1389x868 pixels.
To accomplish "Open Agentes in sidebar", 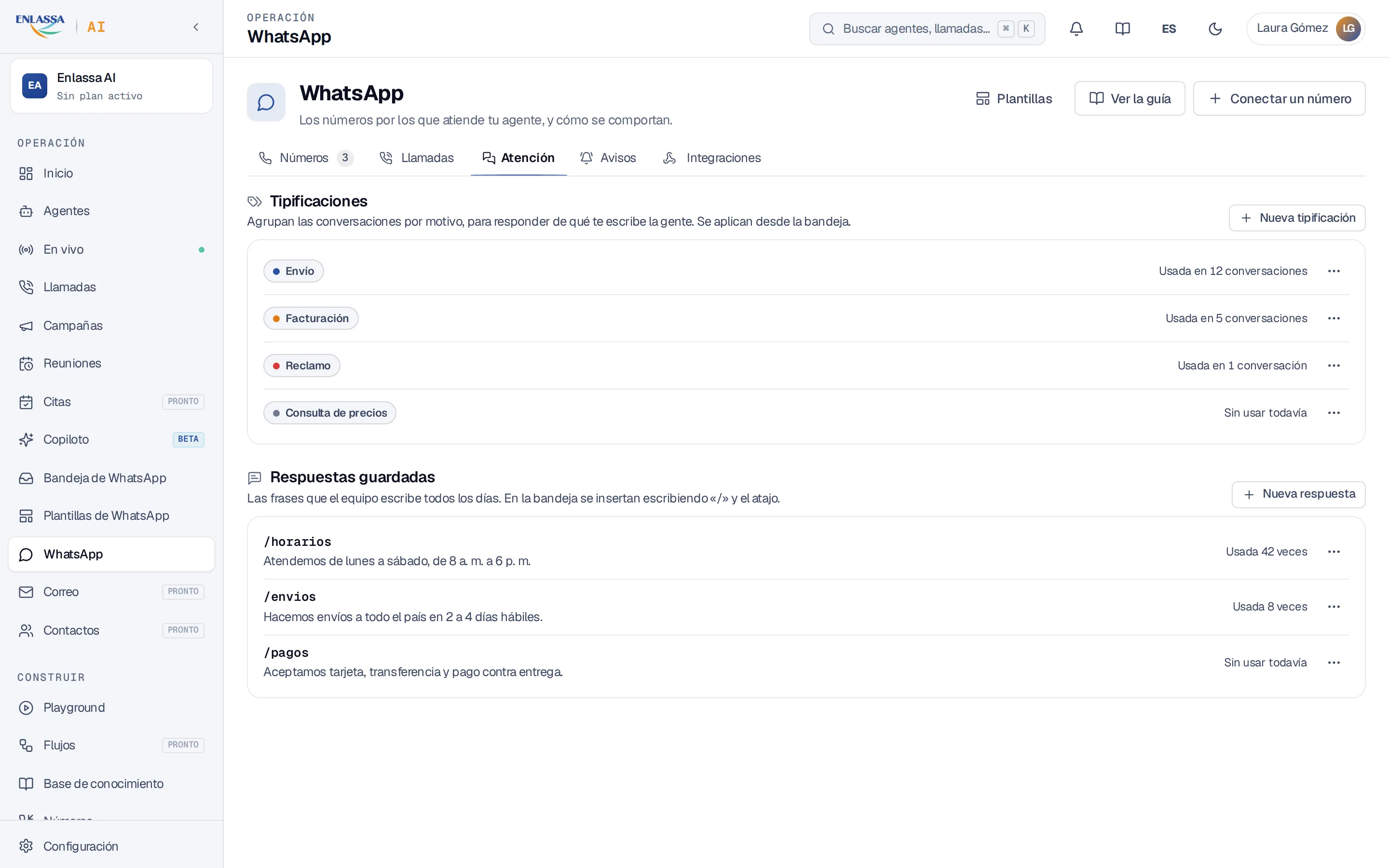I will pyautogui.click(x=111, y=211).
